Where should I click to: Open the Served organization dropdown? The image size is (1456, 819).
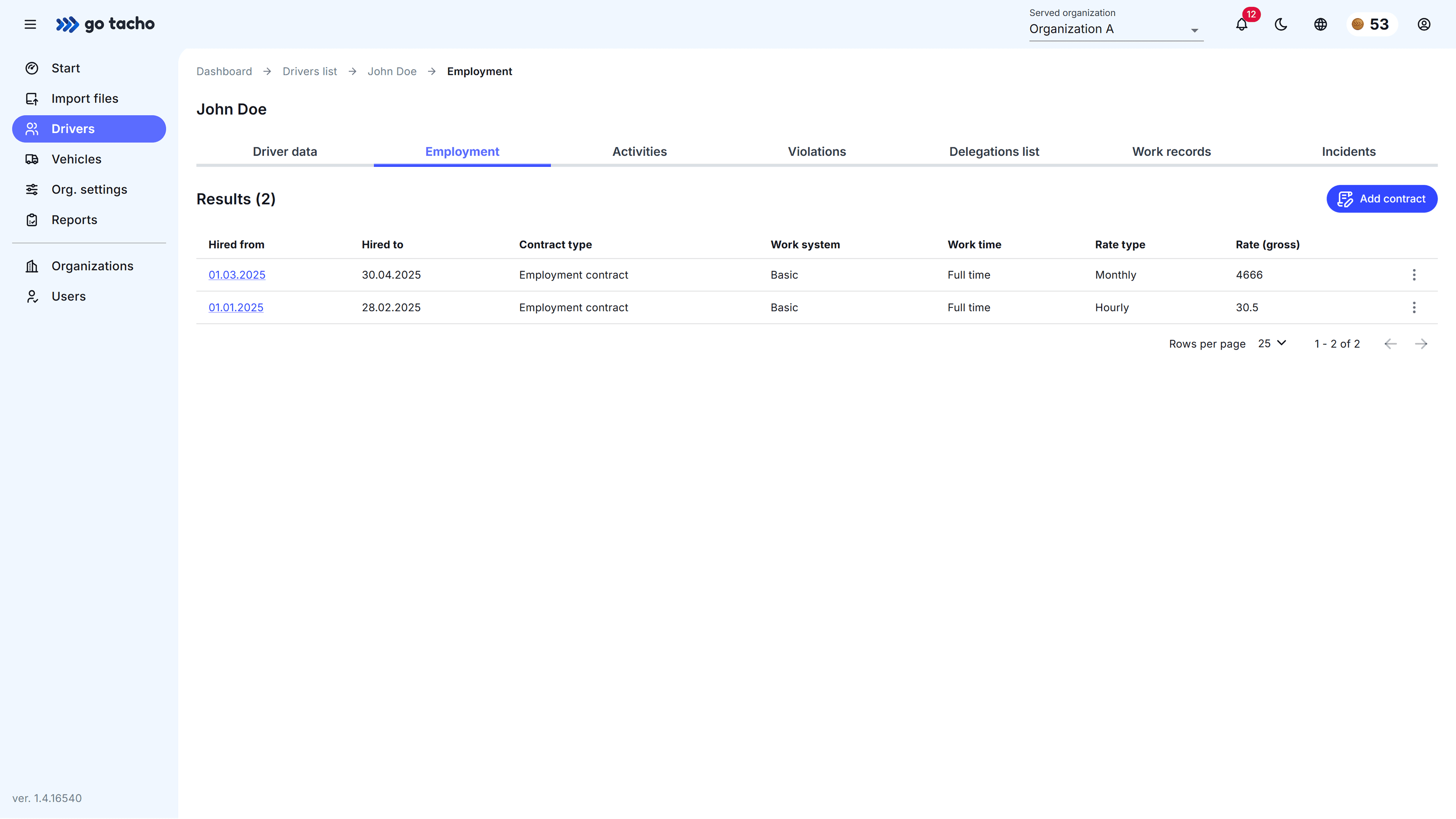[x=1115, y=29]
